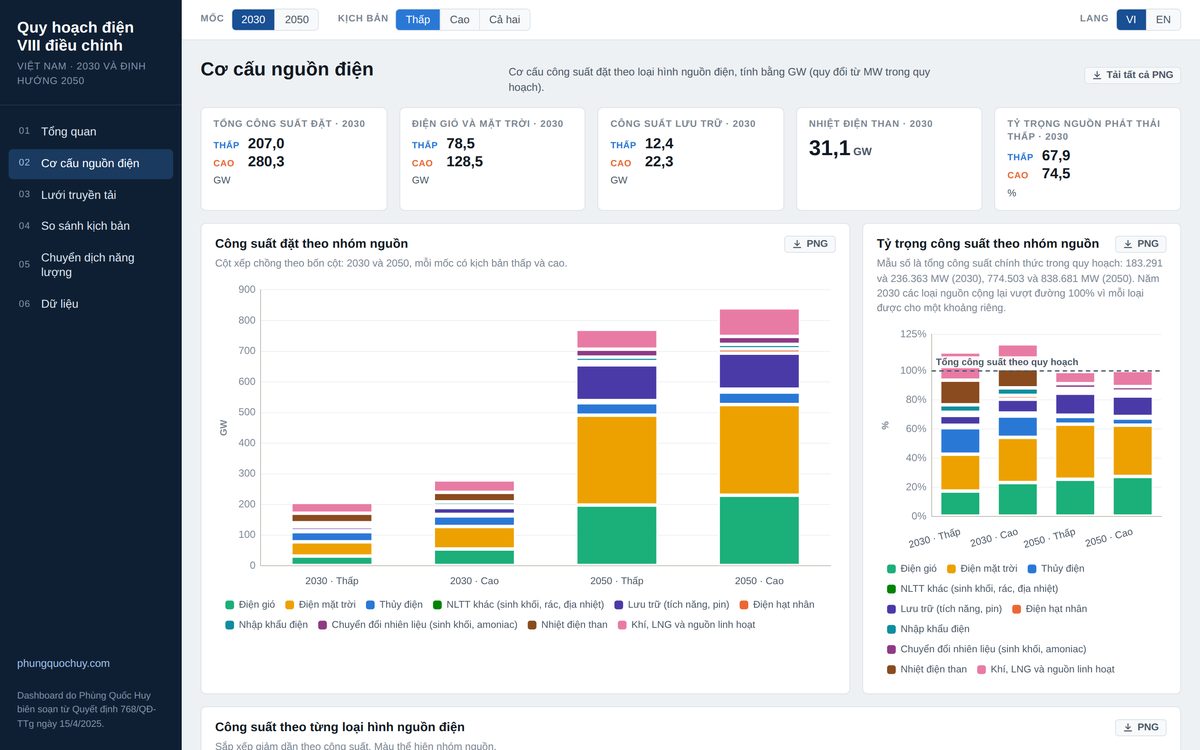Toggle Thủy điện legend in main chart
The image size is (1200, 750).
394,605
